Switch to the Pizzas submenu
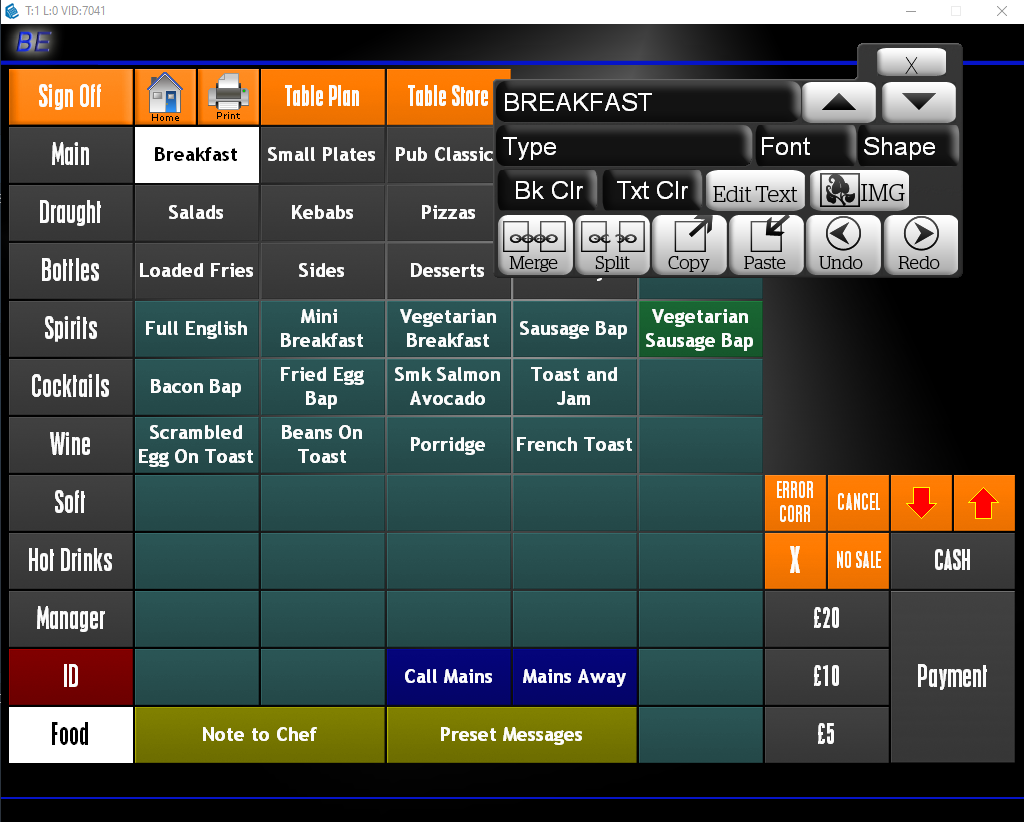Viewport: 1024px width, 822px height. point(441,213)
